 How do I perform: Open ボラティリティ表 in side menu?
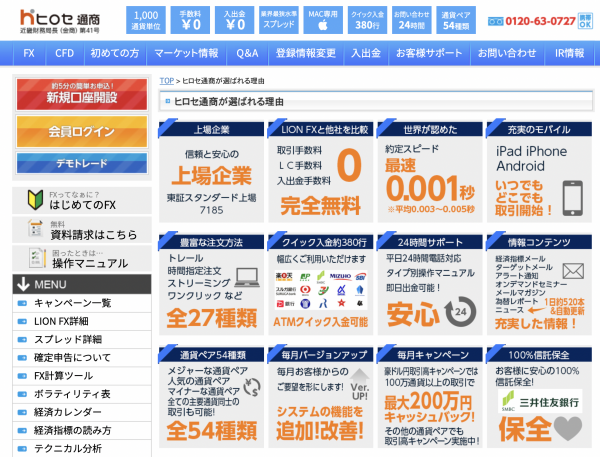pos(82,394)
